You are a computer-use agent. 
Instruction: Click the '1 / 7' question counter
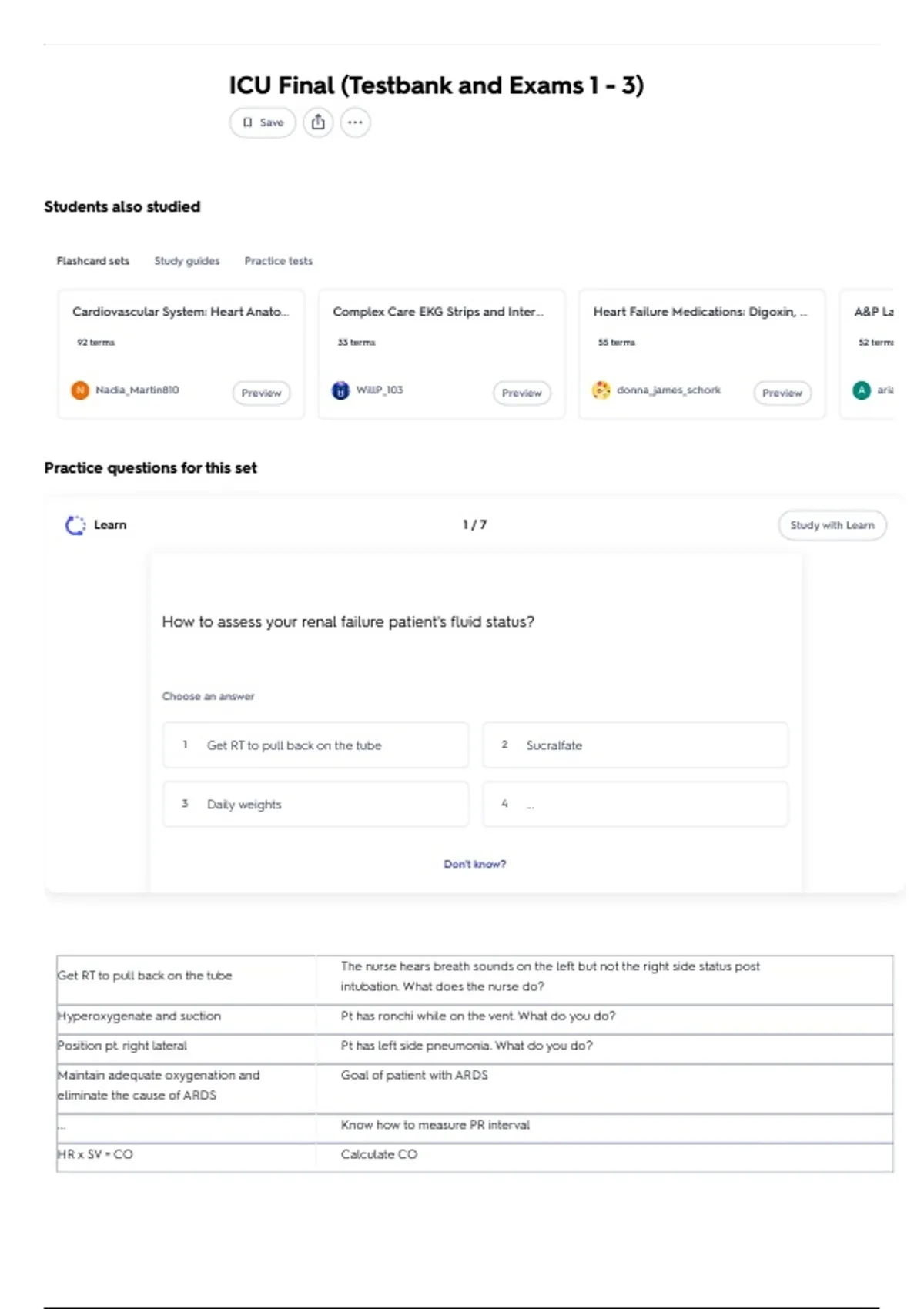click(x=475, y=524)
